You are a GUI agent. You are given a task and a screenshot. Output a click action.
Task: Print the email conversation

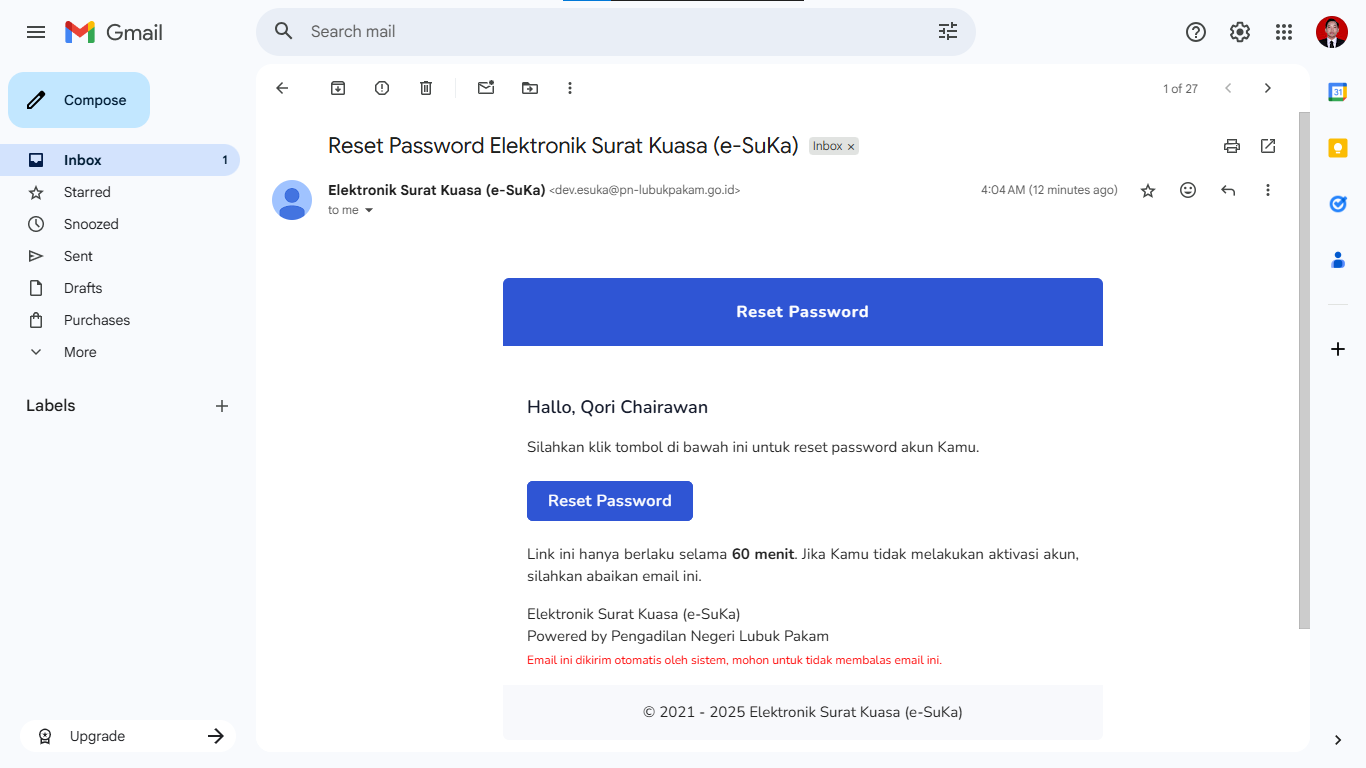click(x=1232, y=146)
